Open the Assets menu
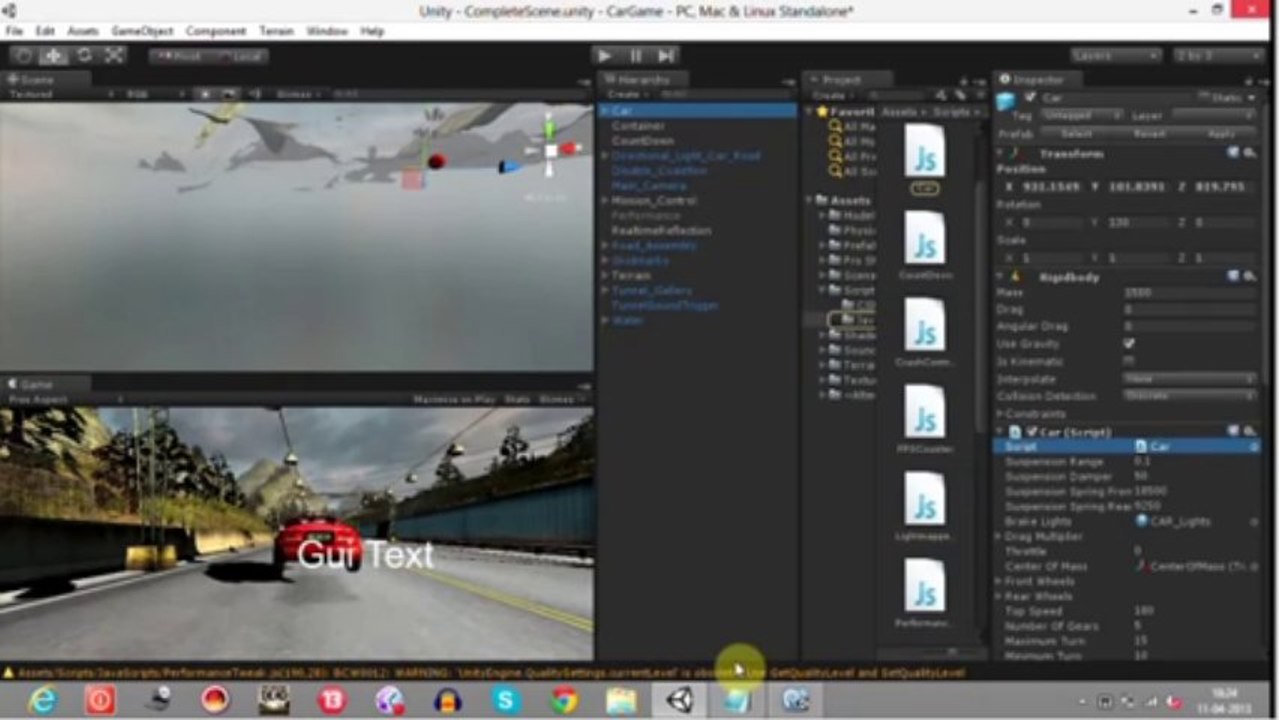1279x720 pixels. coord(83,32)
